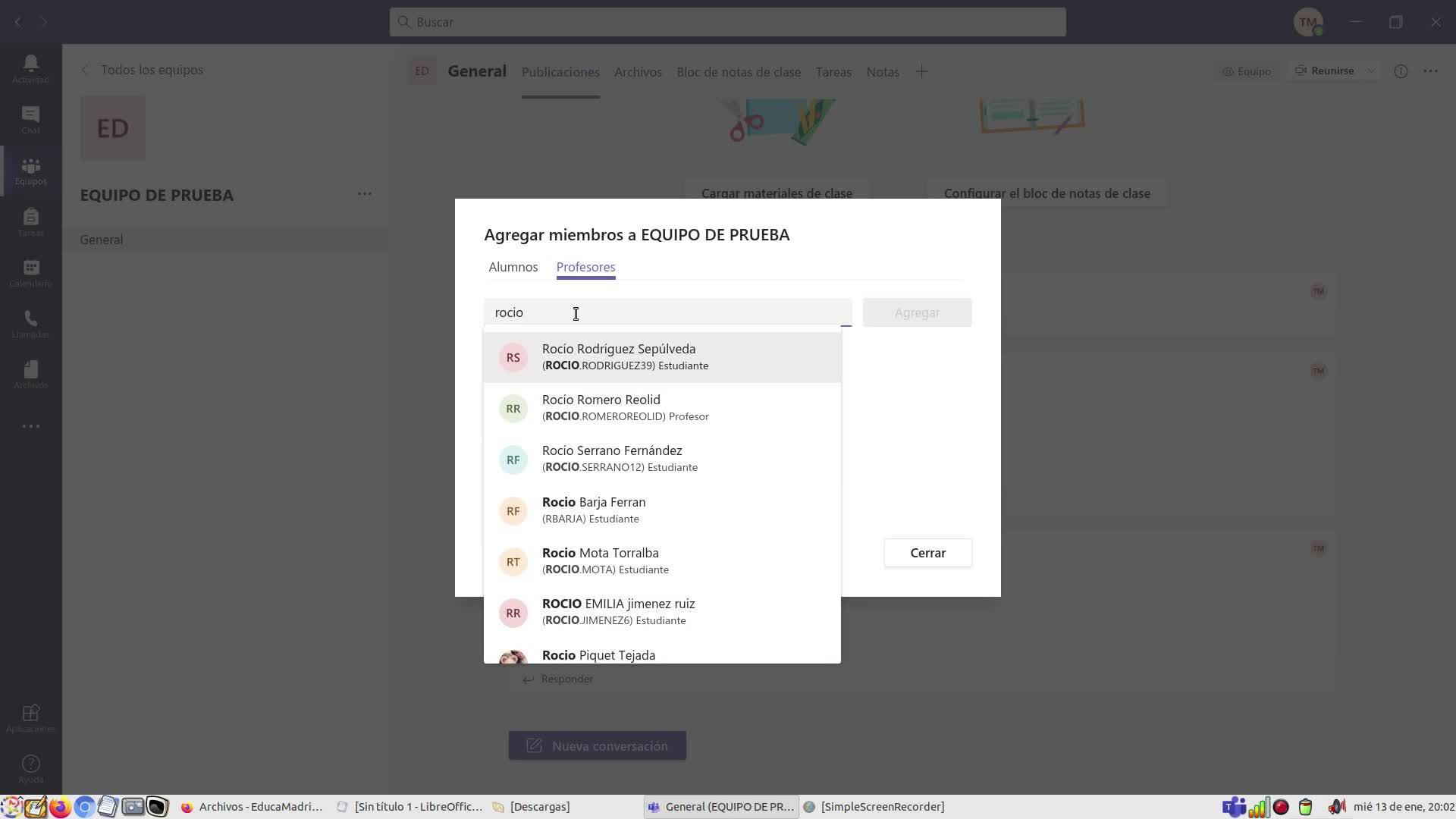
Task: Click the Cerrar button
Action: tap(927, 553)
